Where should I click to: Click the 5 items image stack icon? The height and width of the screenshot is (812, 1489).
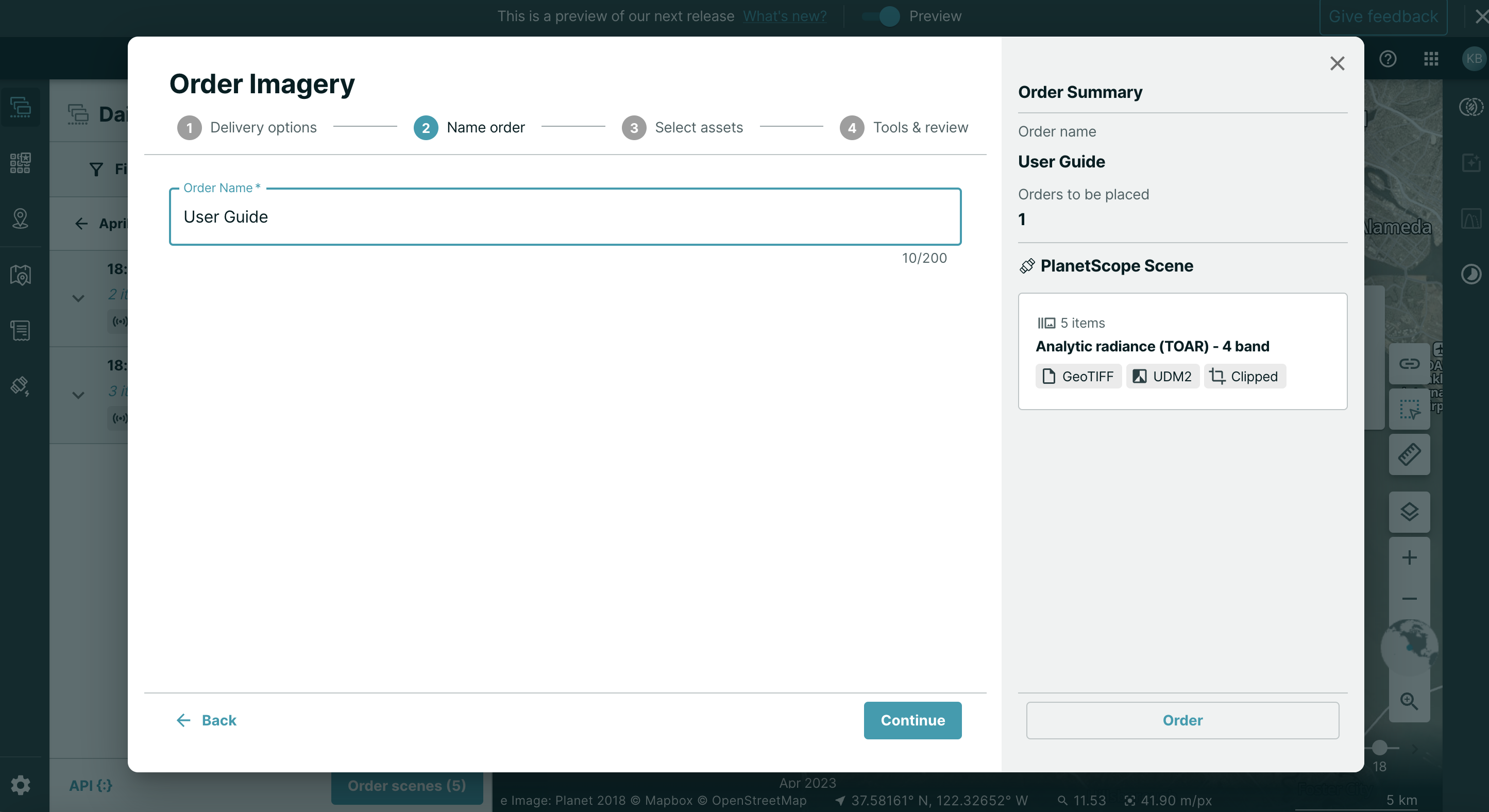tap(1046, 323)
